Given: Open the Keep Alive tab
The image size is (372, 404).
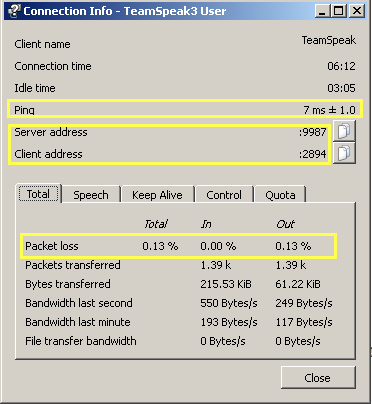Looking at the screenshot, I should coord(157,195).
